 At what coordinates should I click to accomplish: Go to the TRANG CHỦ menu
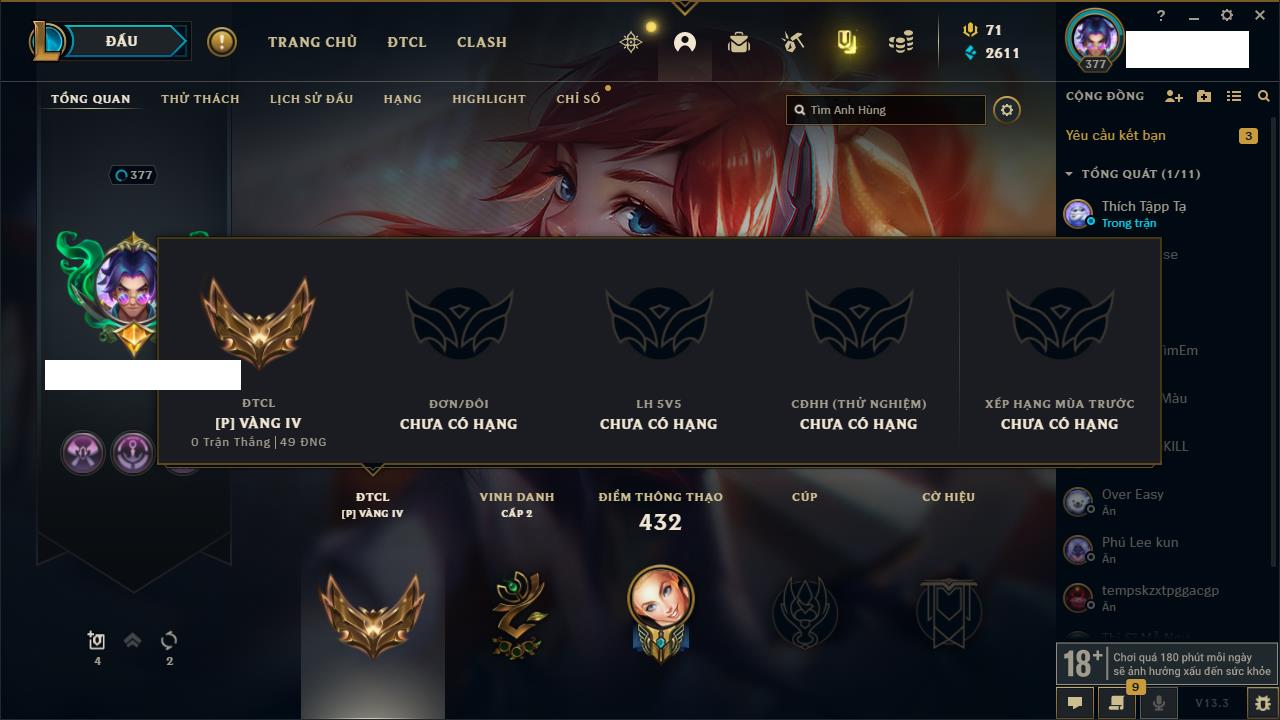click(x=312, y=42)
